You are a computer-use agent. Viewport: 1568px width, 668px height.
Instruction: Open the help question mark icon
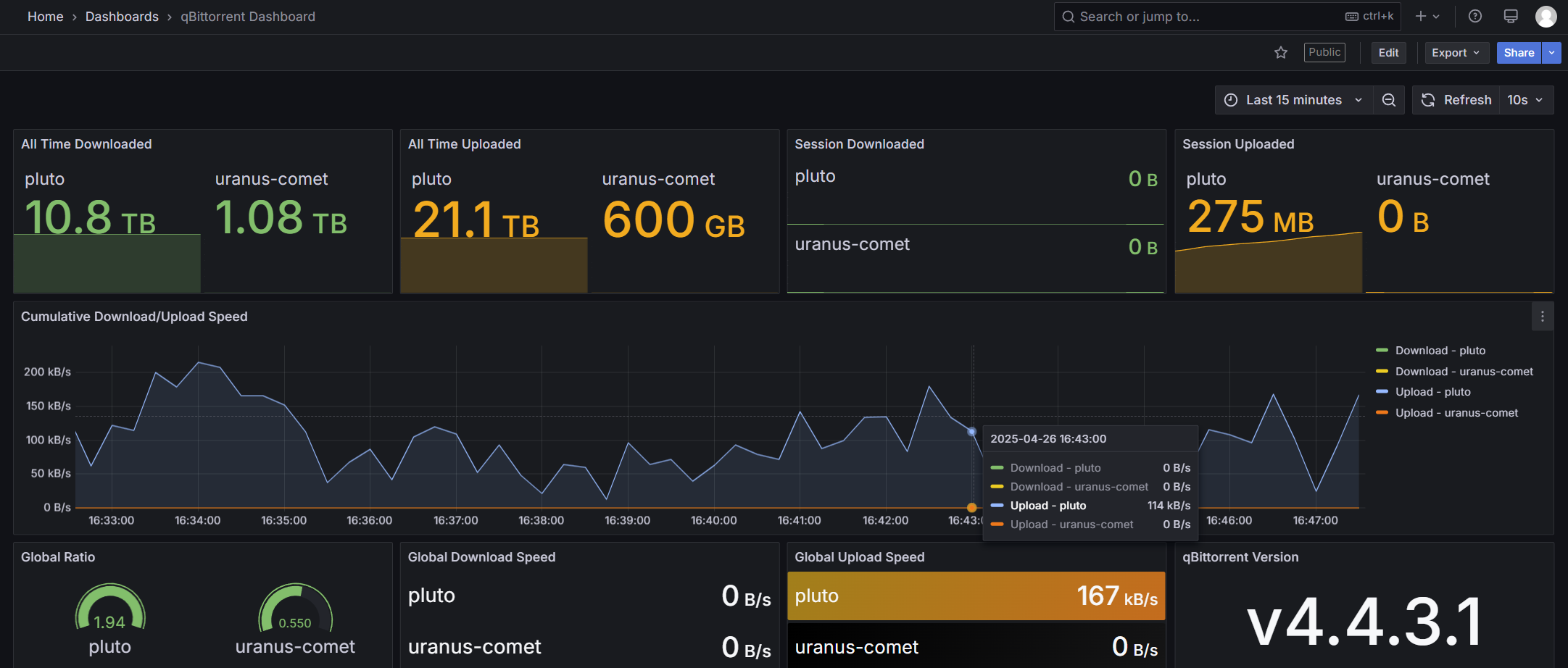[x=1475, y=16]
